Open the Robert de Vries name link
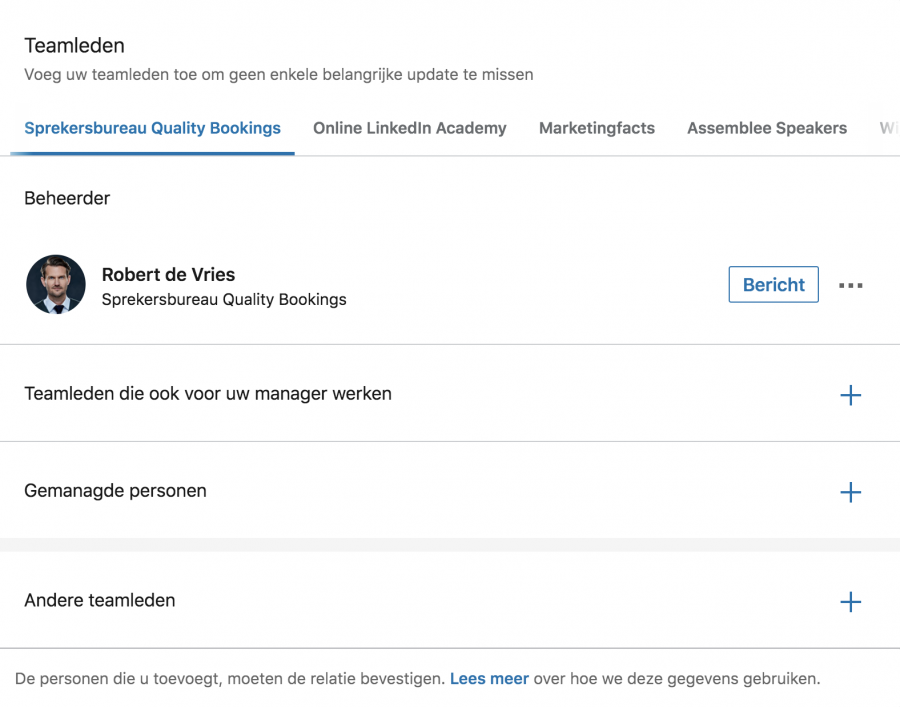900x707 pixels. [x=168, y=275]
